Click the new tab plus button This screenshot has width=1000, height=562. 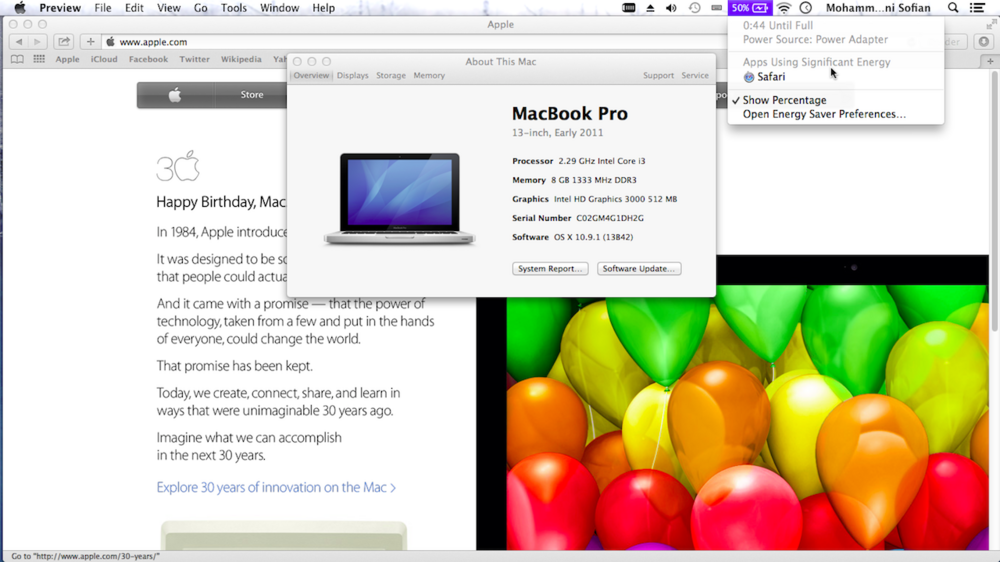click(x=990, y=61)
